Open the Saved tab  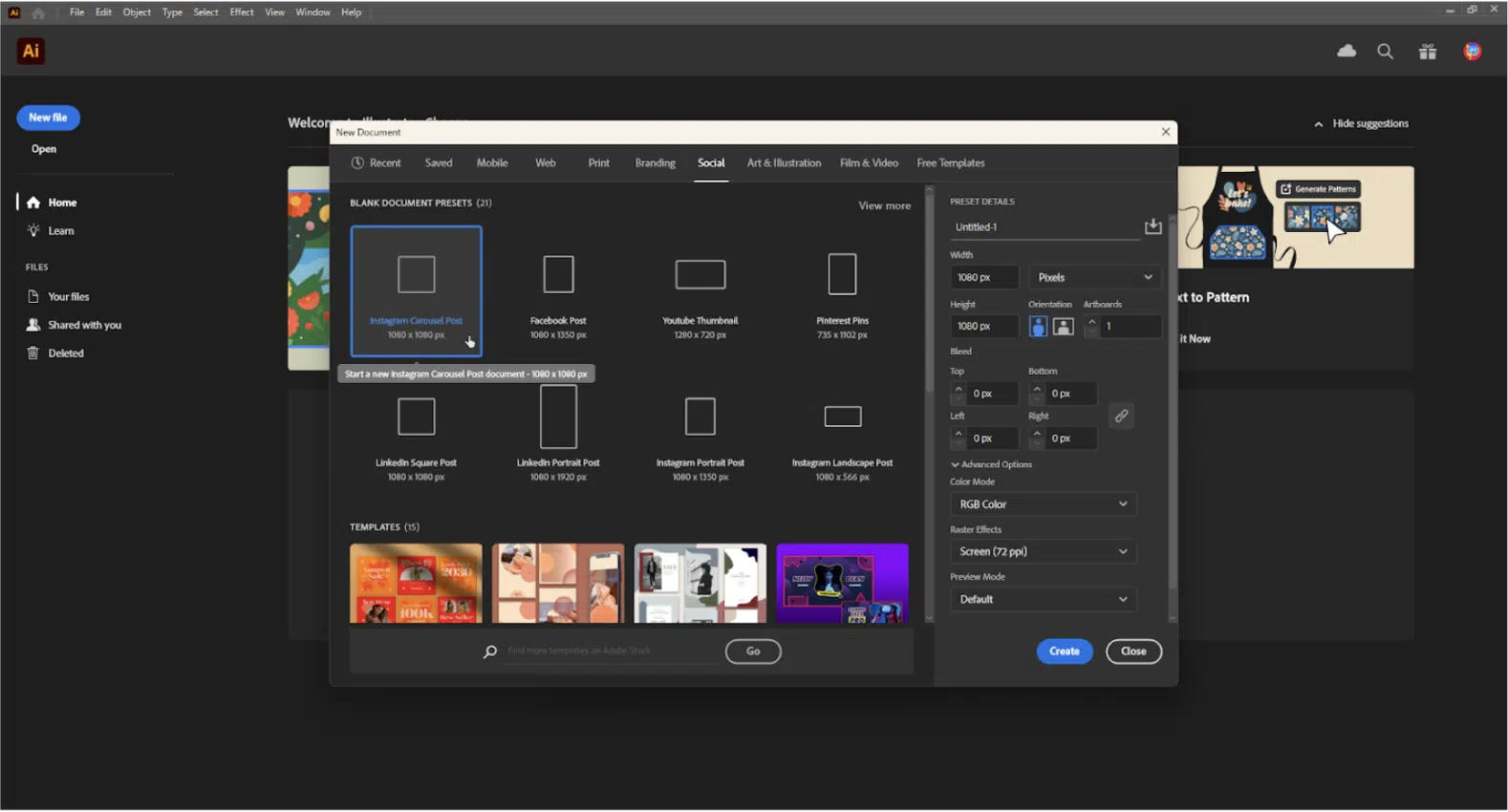pyautogui.click(x=439, y=162)
